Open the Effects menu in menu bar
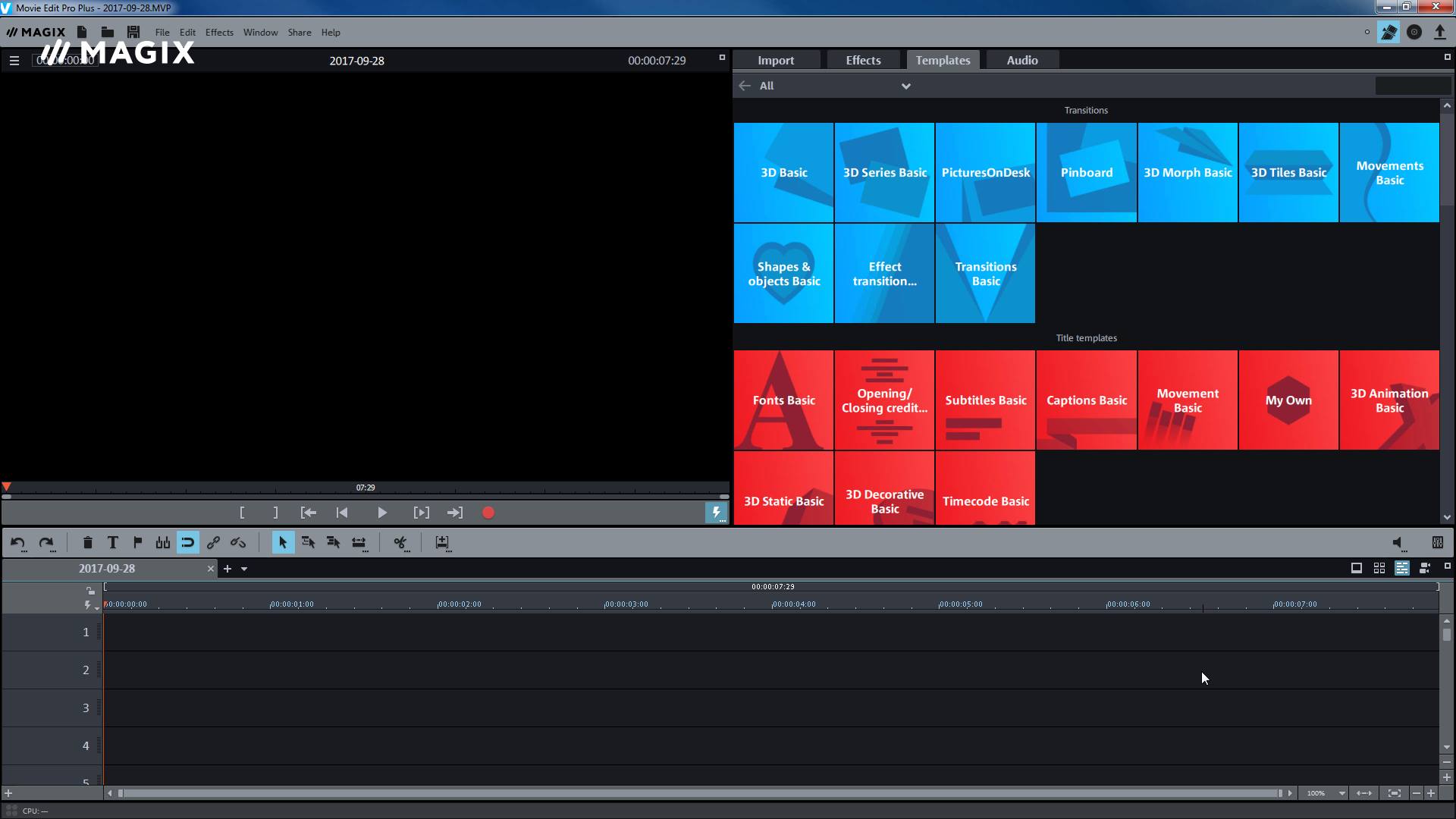The width and height of the screenshot is (1456, 819). coord(219,32)
